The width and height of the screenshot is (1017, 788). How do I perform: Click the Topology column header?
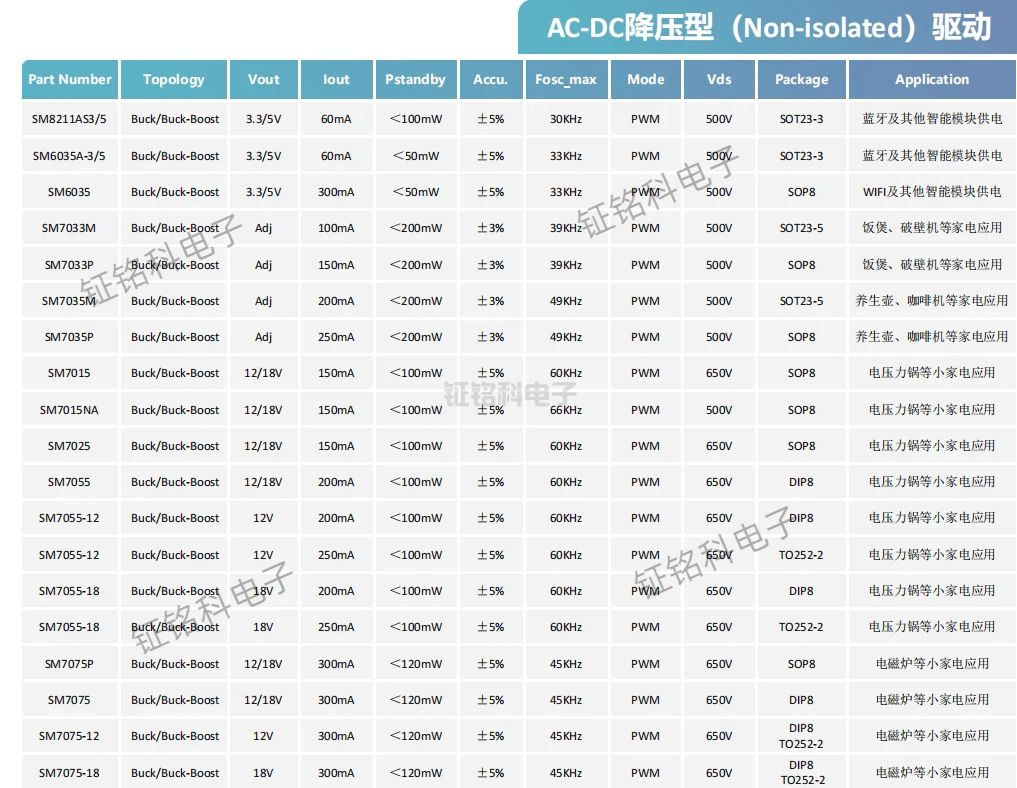[174, 79]
